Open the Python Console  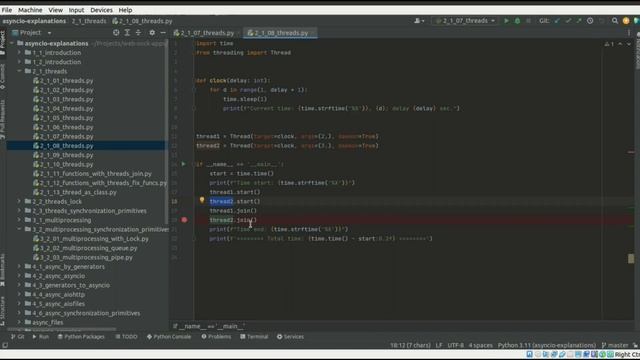169,337
